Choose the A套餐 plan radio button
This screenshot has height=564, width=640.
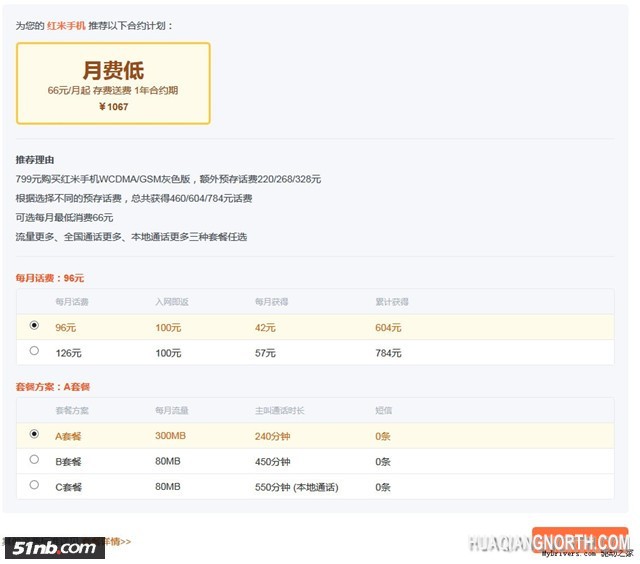click(x=34, y=434)
